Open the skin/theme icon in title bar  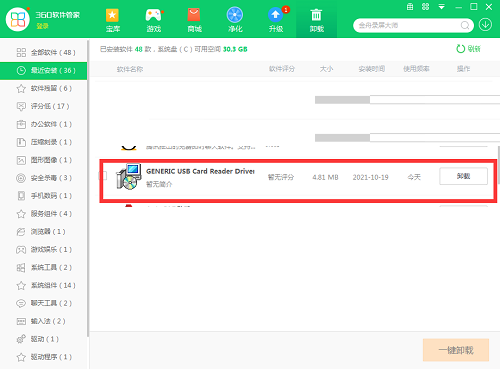click(425, 7)
